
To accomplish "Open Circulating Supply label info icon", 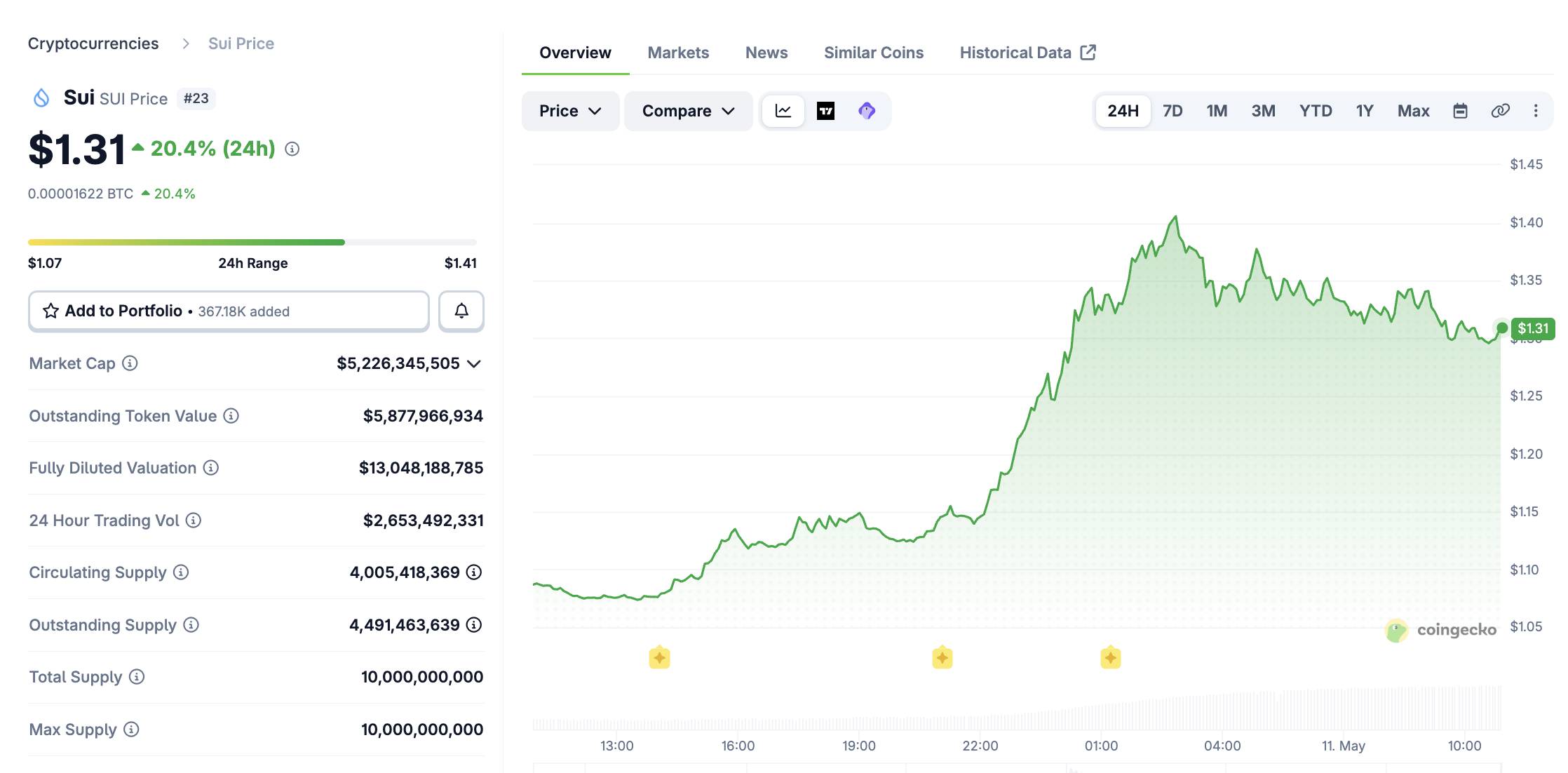I will click(x=181, y=572).
